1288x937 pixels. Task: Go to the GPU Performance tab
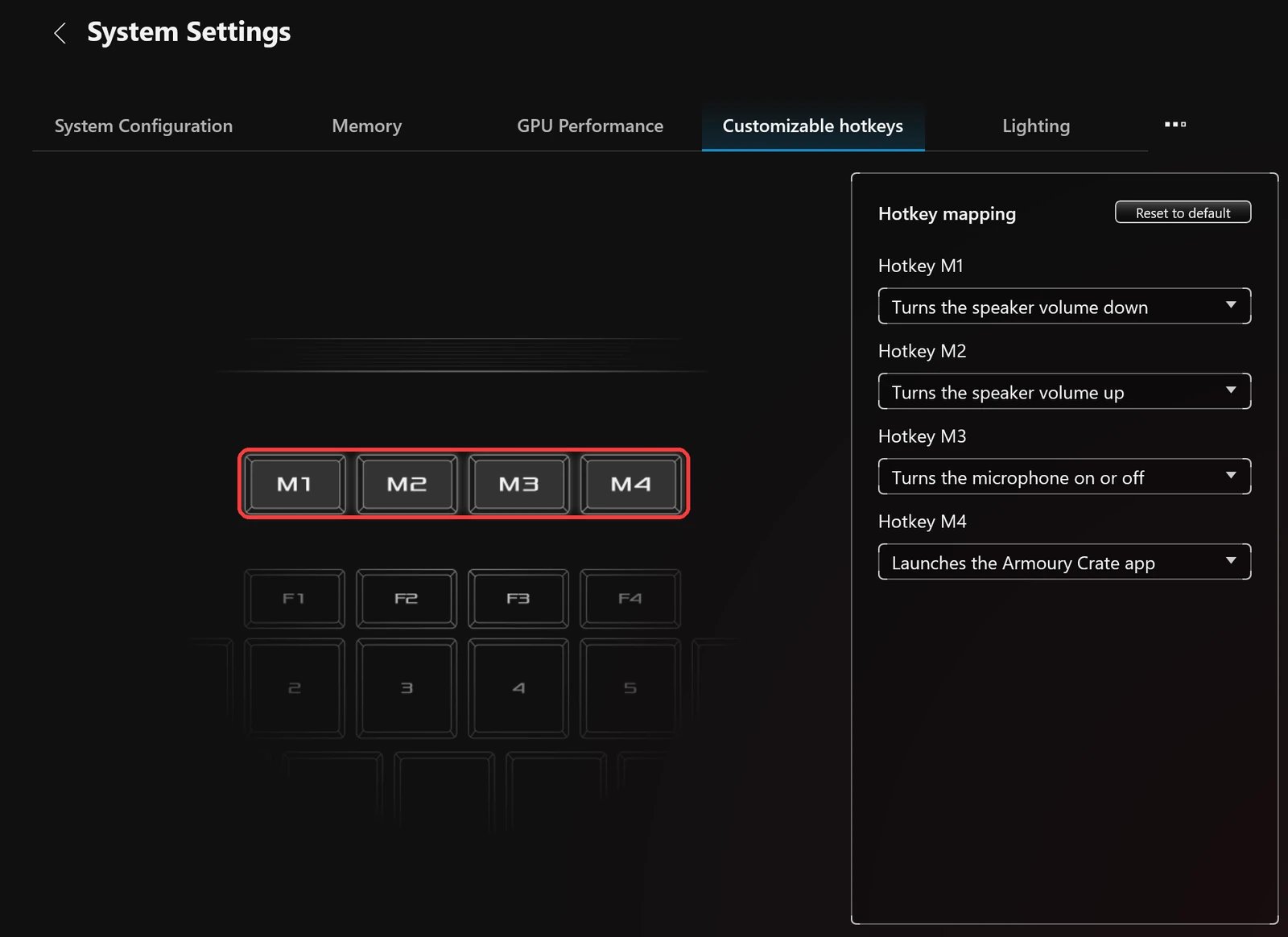coord(590,126)
